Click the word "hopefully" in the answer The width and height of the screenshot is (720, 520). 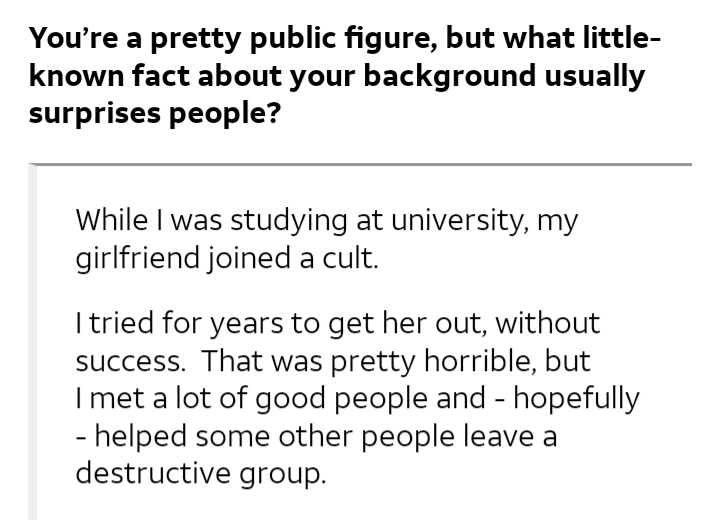[576, 399]
